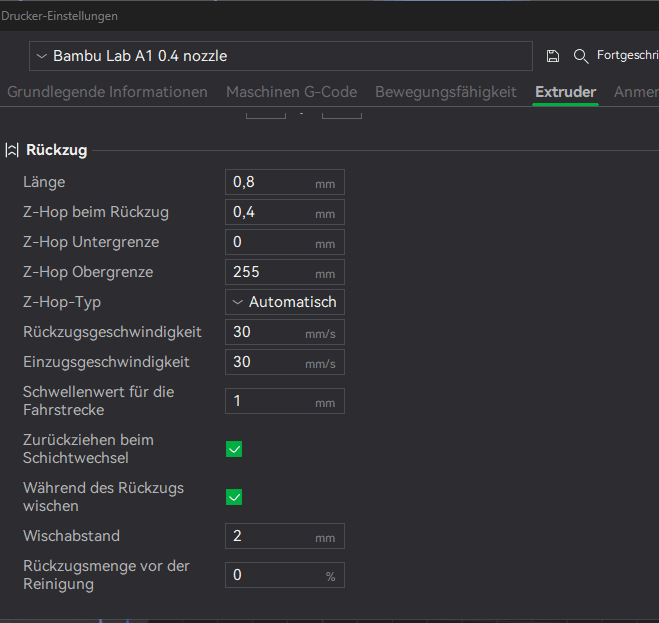Toggle Zurückziehen beim Schichtwechsel checkbox
The width and height of the screenshot is (659, 623).
(x=234, y=449)
